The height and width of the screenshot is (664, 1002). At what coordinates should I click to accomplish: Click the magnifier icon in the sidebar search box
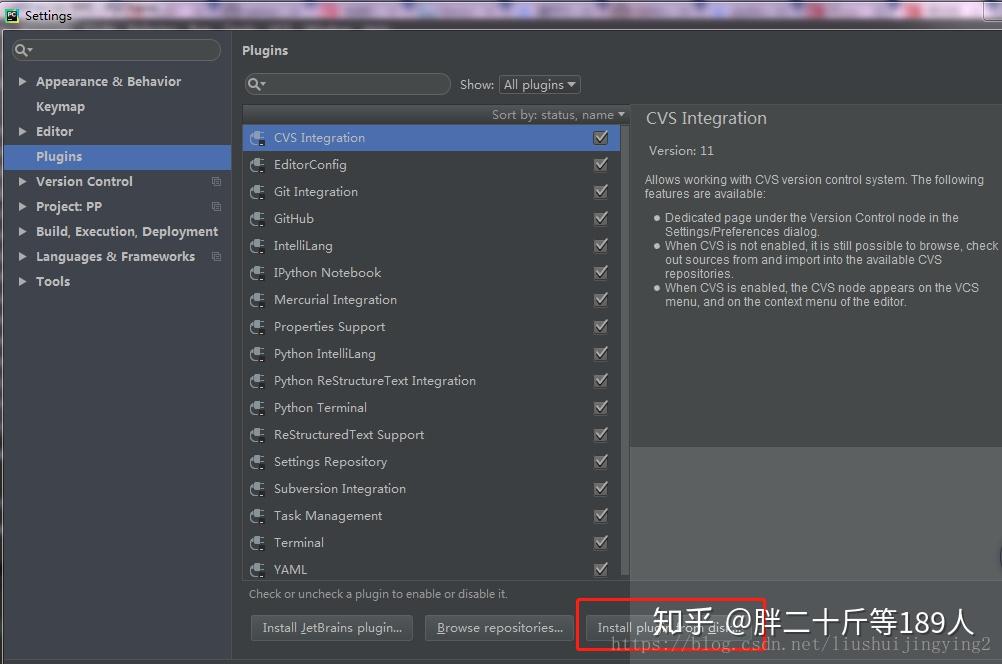pos(22,48)
